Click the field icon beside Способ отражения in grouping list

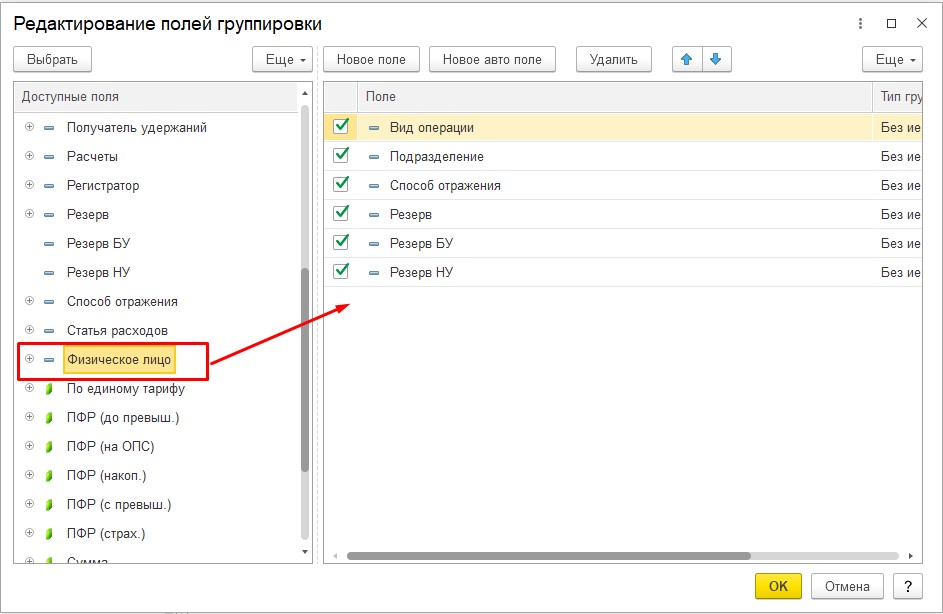(x=373, y=185)
